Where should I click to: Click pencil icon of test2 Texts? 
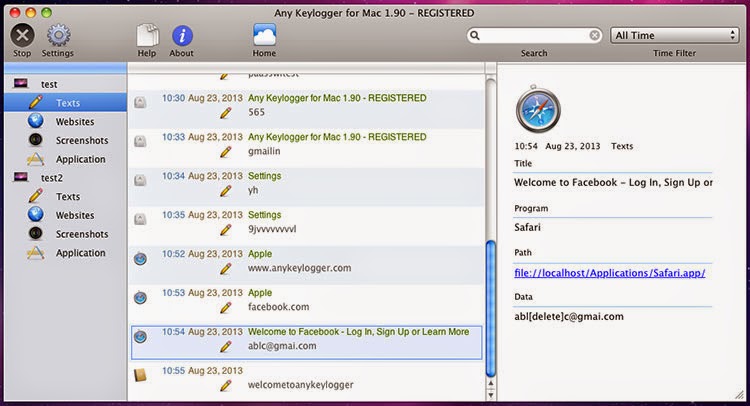[35, 196]
